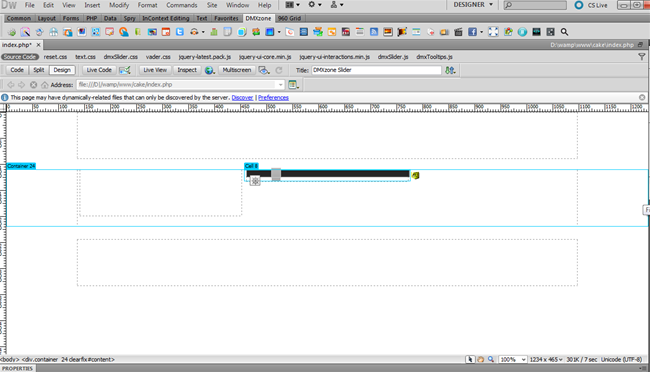Click the Multiscreen button

coord(236,70)
